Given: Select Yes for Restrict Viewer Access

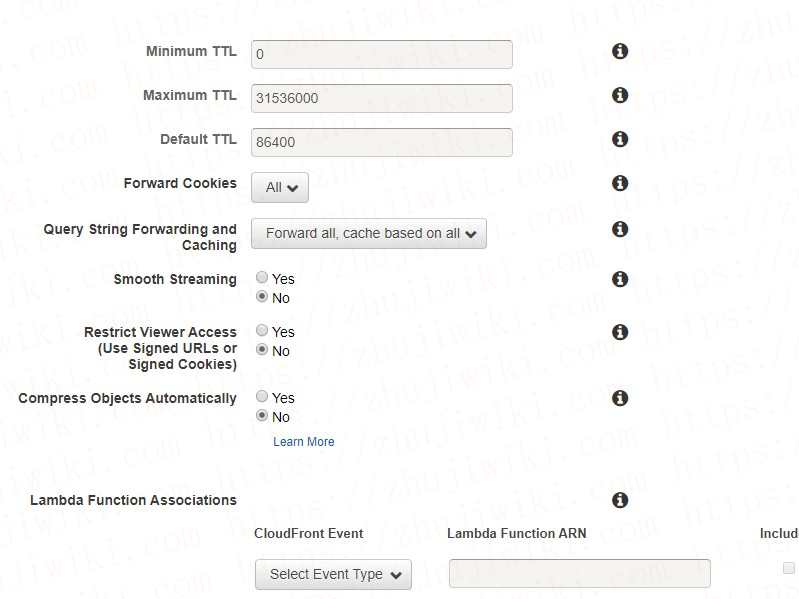Looking at the screenshot, I should click(x=262, y=331).
